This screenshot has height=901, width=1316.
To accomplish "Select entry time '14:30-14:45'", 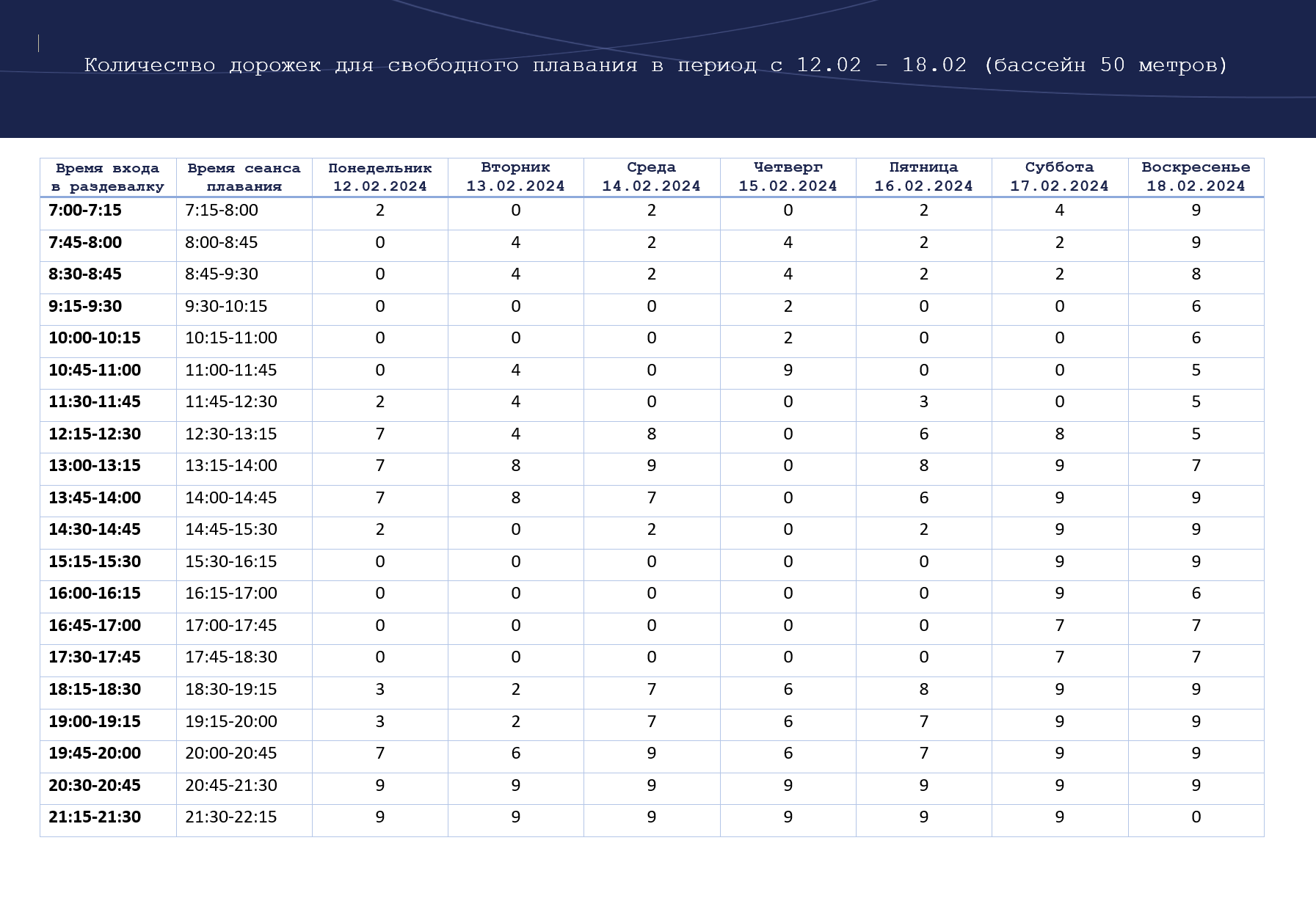I will tap(95, 530).
